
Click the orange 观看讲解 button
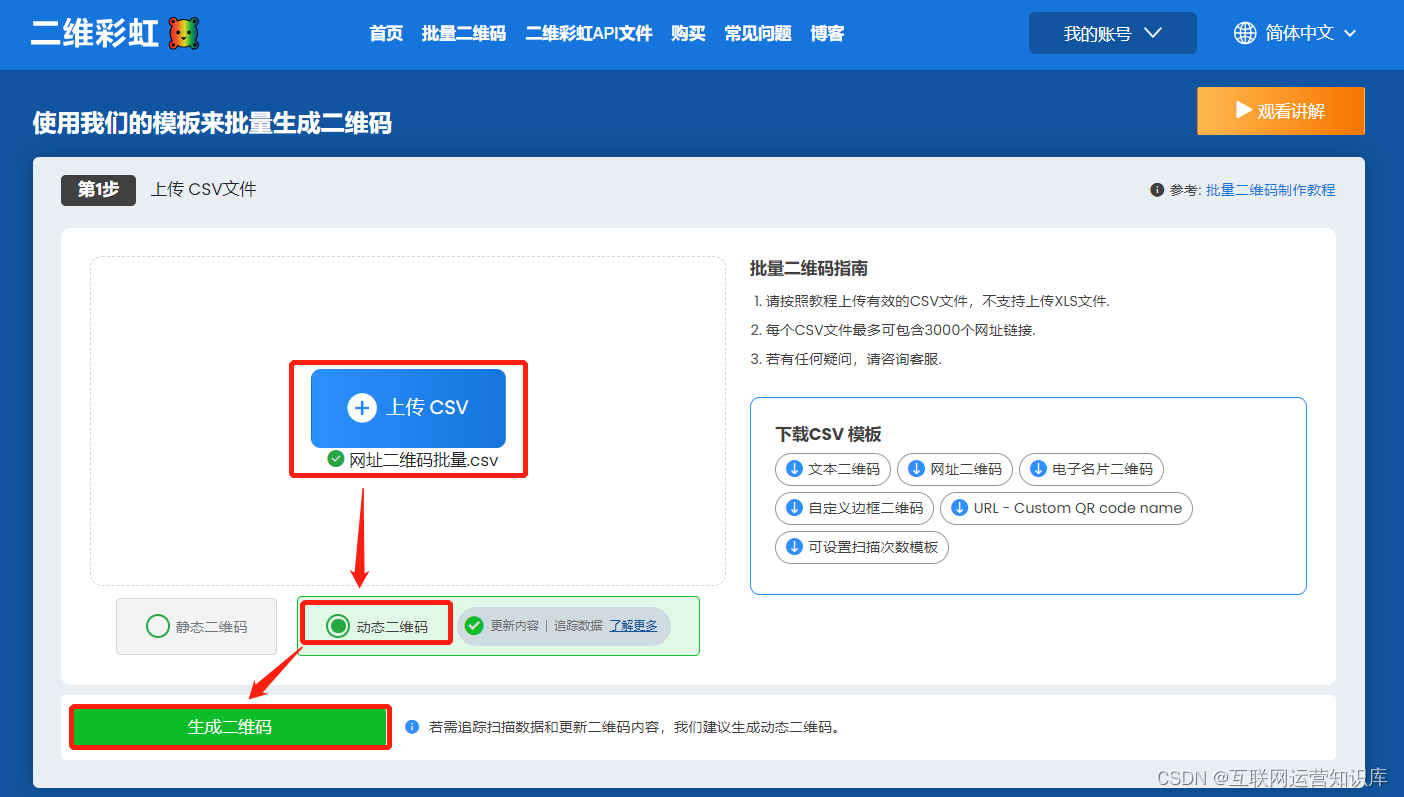[x=1281, y=111]
